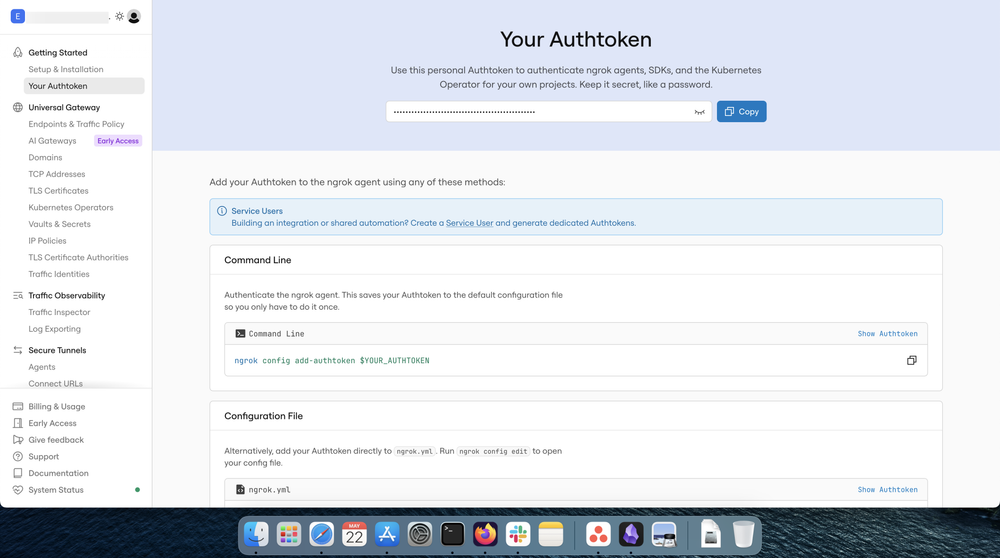The width and height of the screenshot is (1000, 558).
Task: Toggle the light/dark theme sun icon
Action: (x=119, y=17)
